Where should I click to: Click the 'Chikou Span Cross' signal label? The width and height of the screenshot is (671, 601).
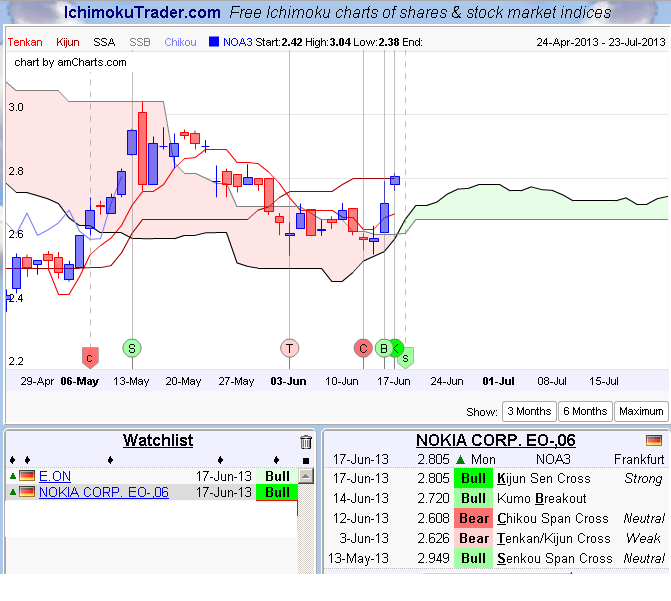coord(552,518)
